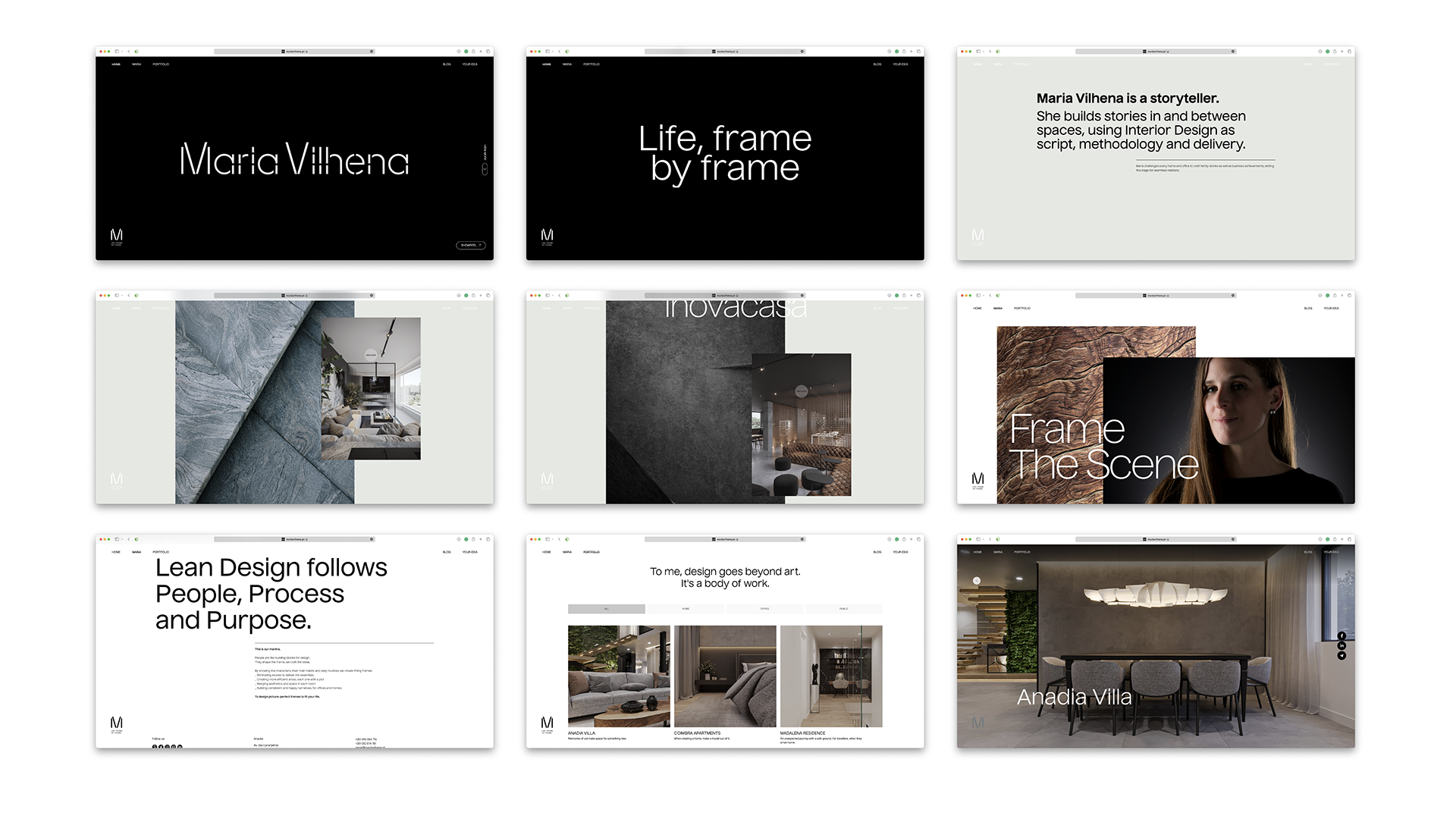Click Safari back arrow in Frame The Scene window
Screen dimensions: 1456x819
point(990,295)
